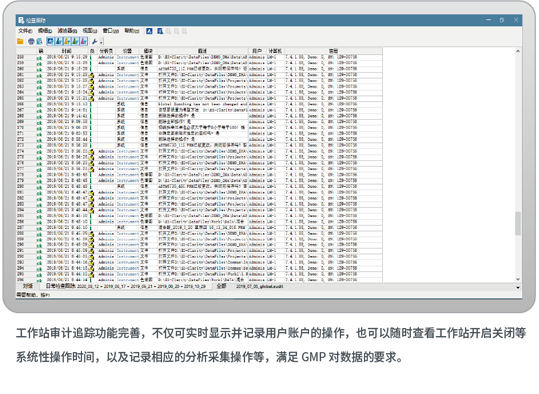
Task: Open the 文件 menu
Action: point(25,31)
